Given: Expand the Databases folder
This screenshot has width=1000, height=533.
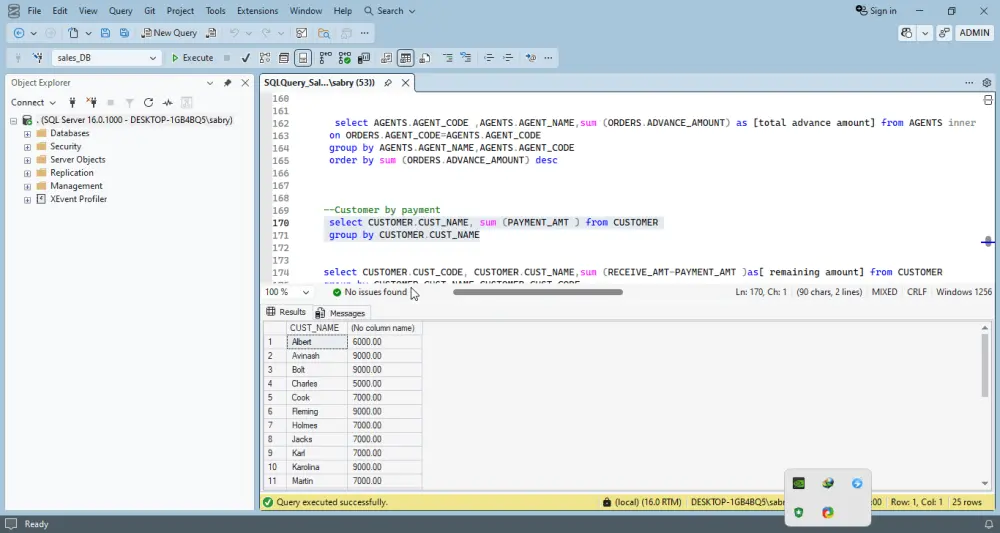Looking at the screenshot, I should (27, 134).
